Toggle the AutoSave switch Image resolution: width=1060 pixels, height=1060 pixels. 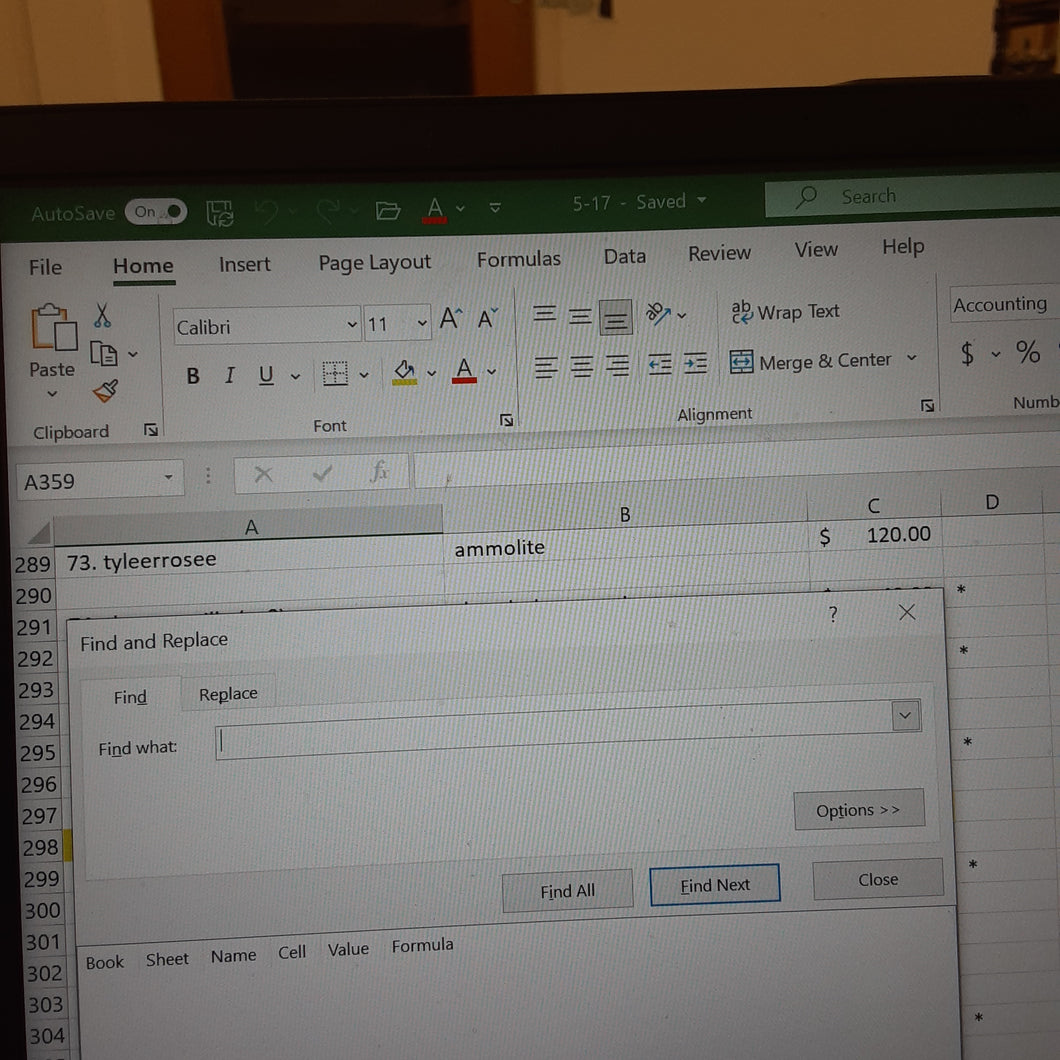pos(155,212)
